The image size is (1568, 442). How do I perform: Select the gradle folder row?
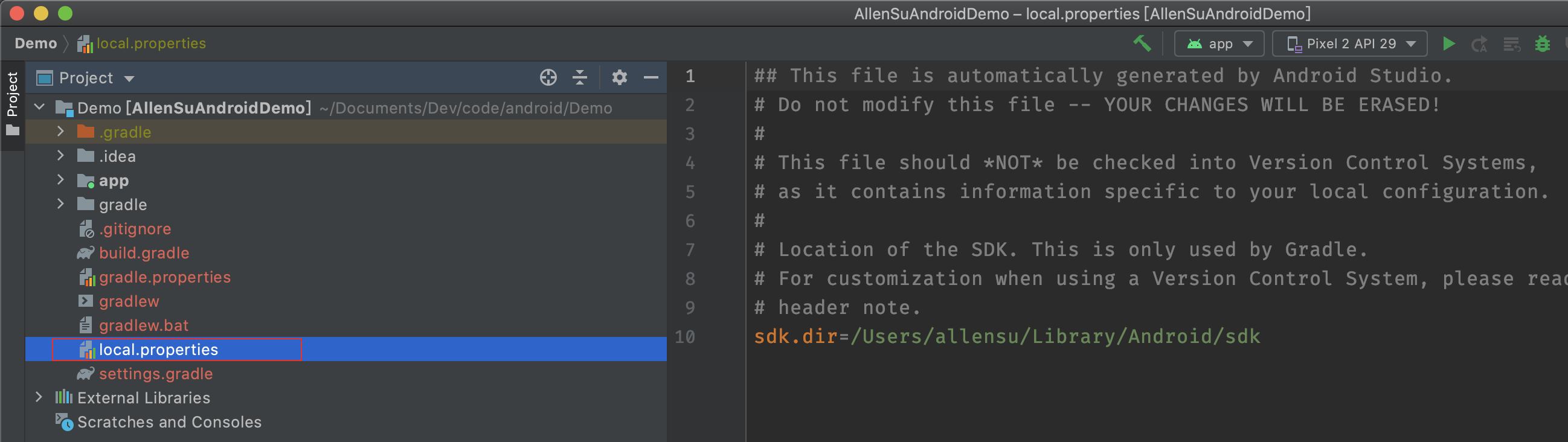point(345,205)
